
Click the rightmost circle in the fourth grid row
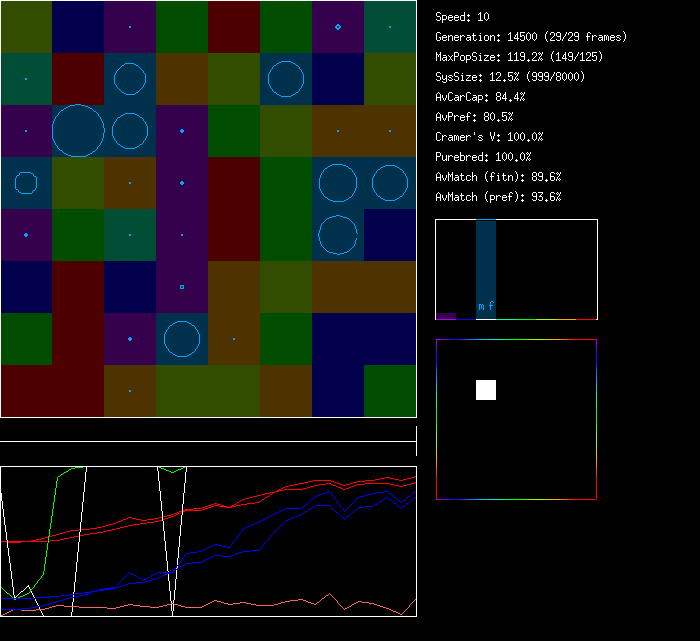(390, 183)
